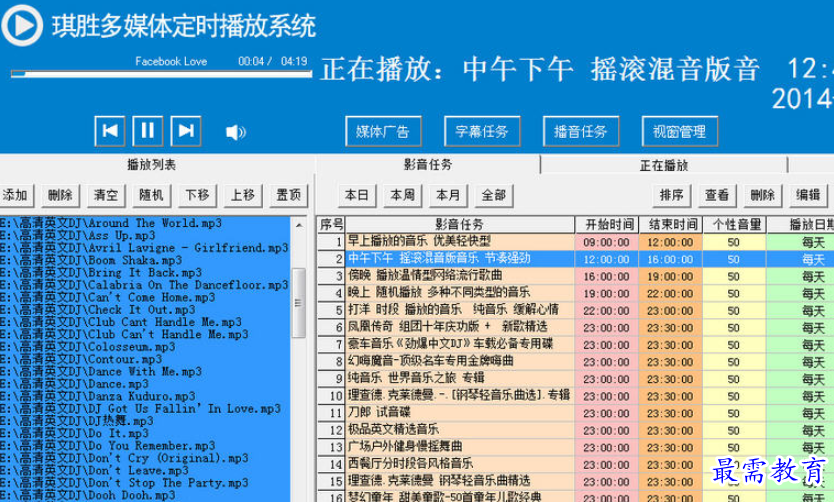The height and width of the screenshot is (502, 834).
Task: Select task row 极品英文精选音乐
Action: (x=460, y=430)
